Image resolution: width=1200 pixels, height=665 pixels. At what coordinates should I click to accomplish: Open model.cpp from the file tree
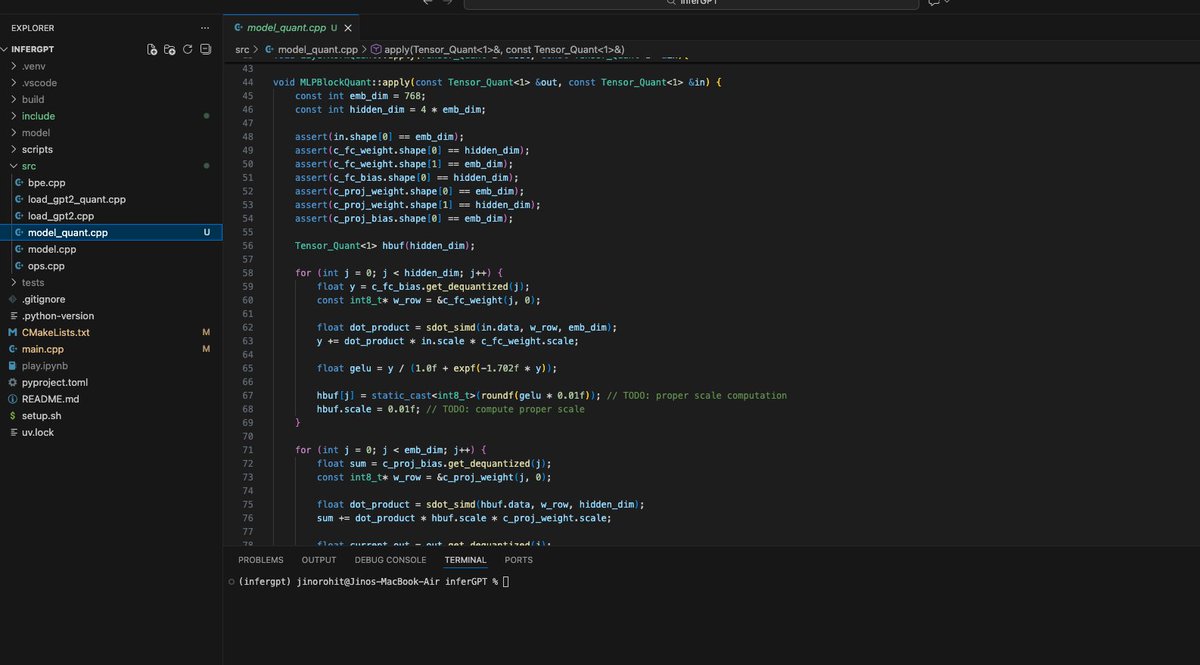click(x=111, y=249)
